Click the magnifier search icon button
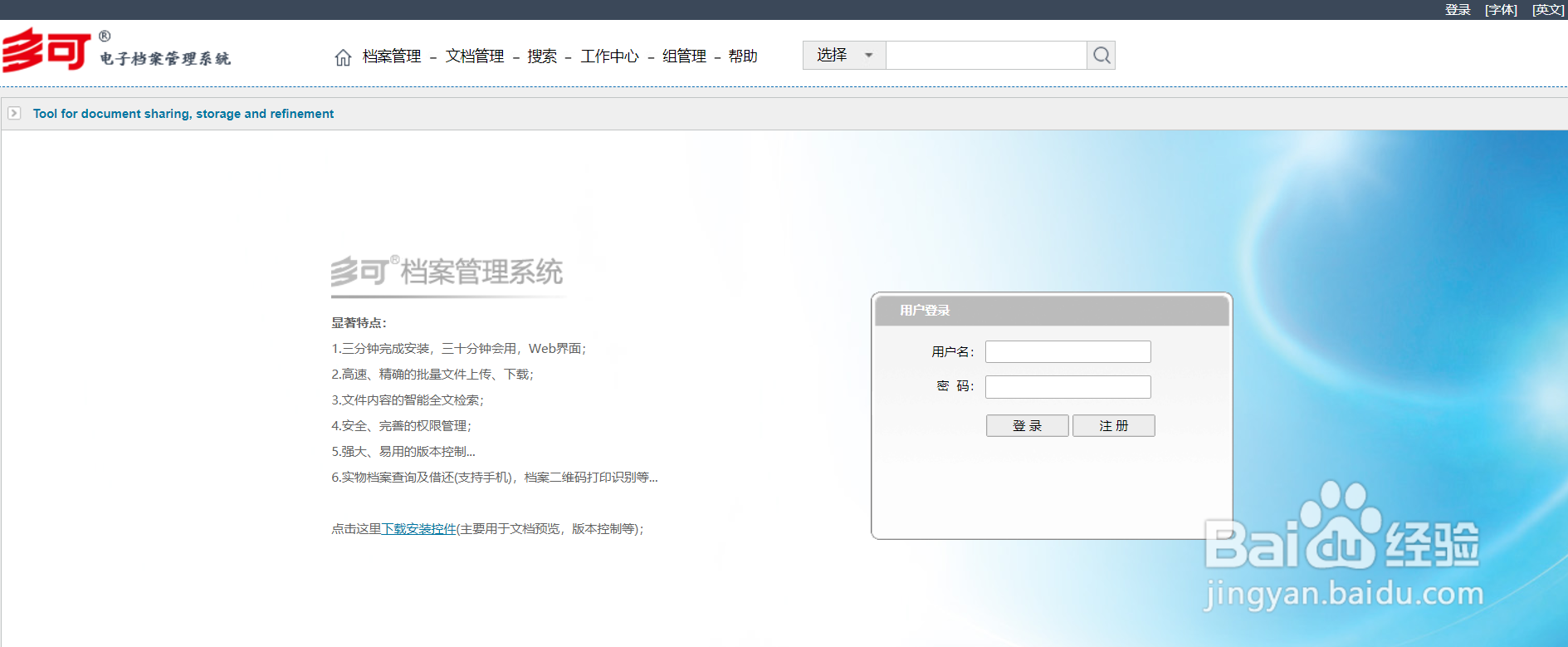The height and width of the screenshot is (647, 1568). [x=1102, y=56]
